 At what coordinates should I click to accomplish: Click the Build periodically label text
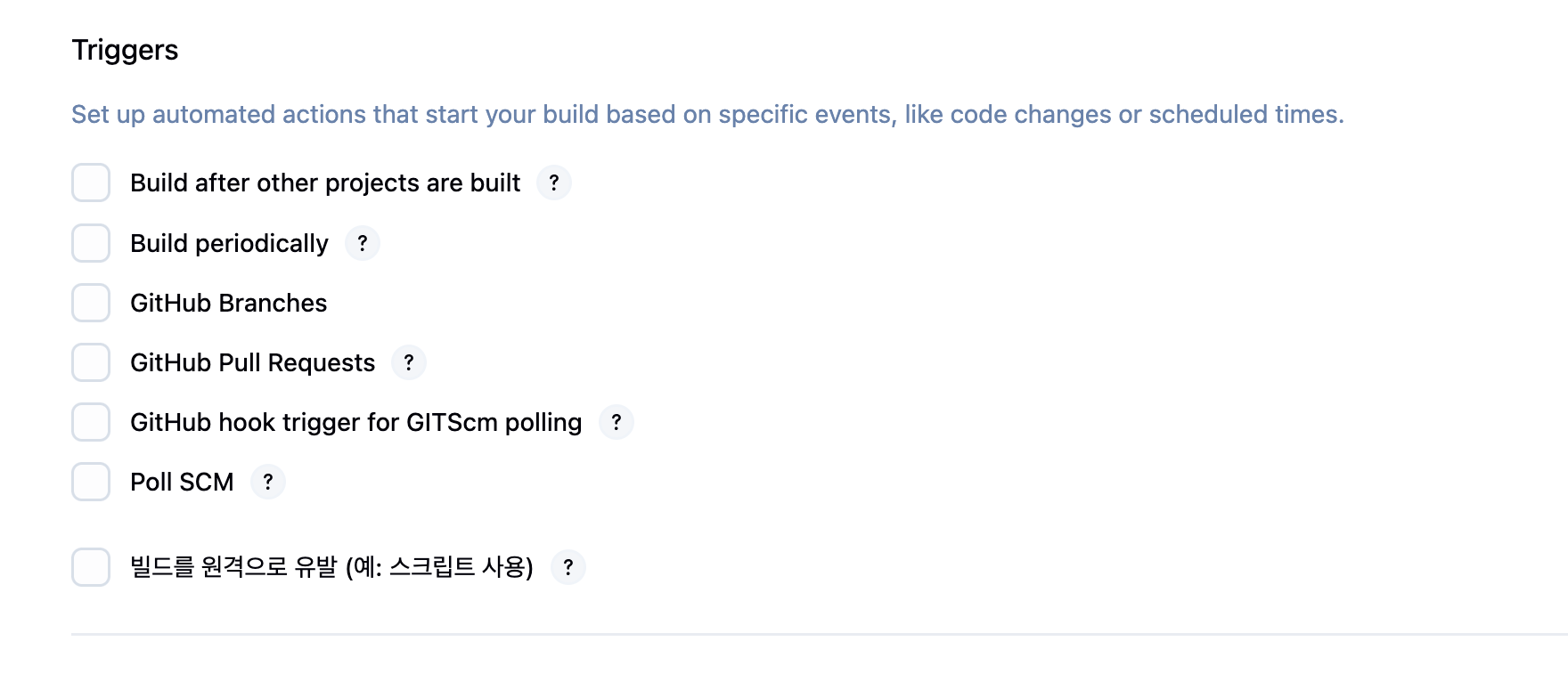[x=230, y=244]
